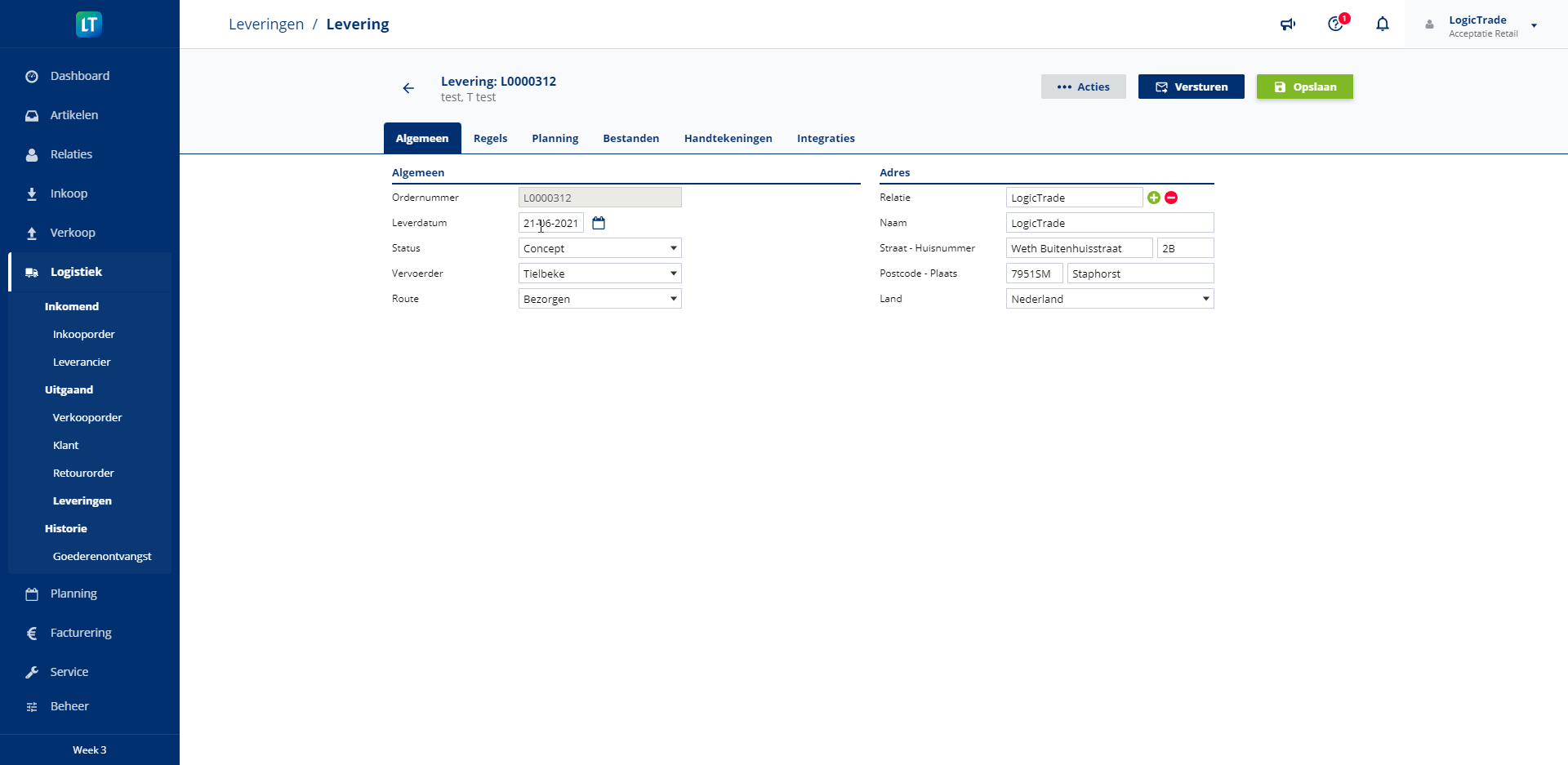Switch to the Regels tab

click(490, 139)
